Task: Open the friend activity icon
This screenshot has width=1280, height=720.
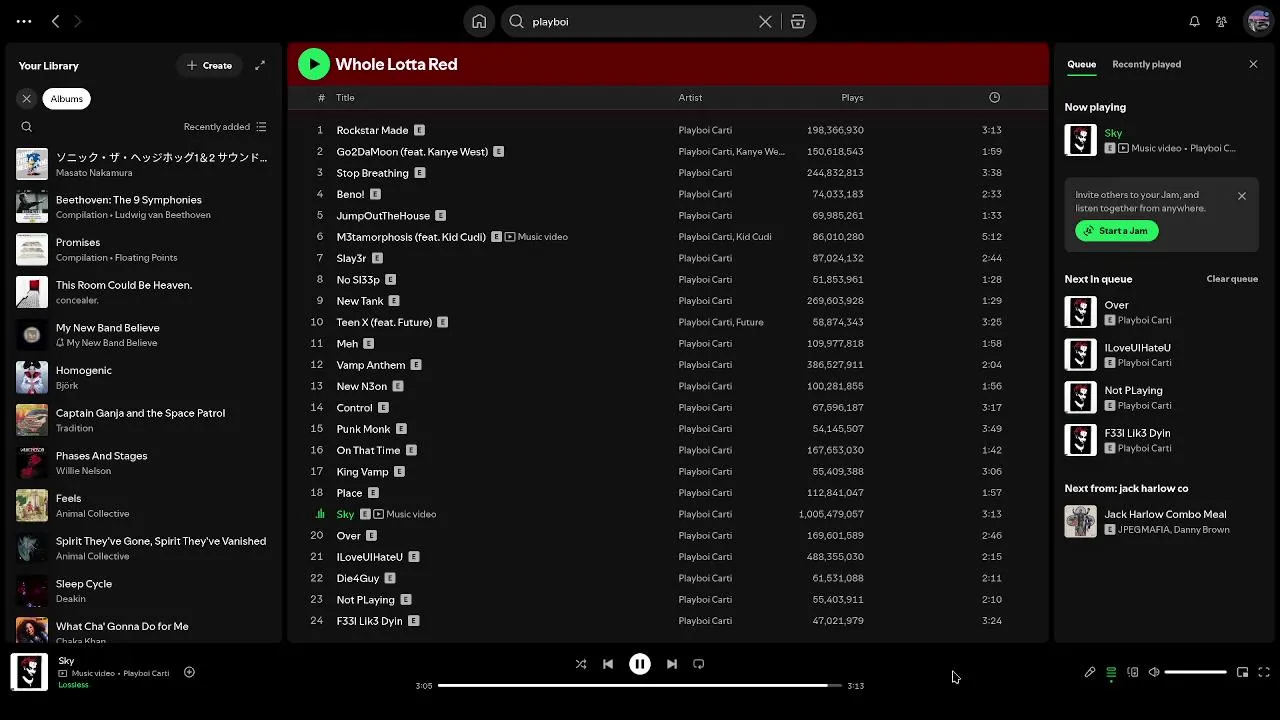Action: coord(1221,21)
